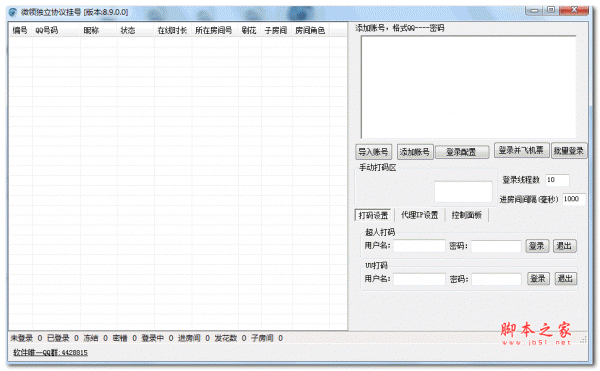Open the 控制面板 tab

tap(466, 215)
